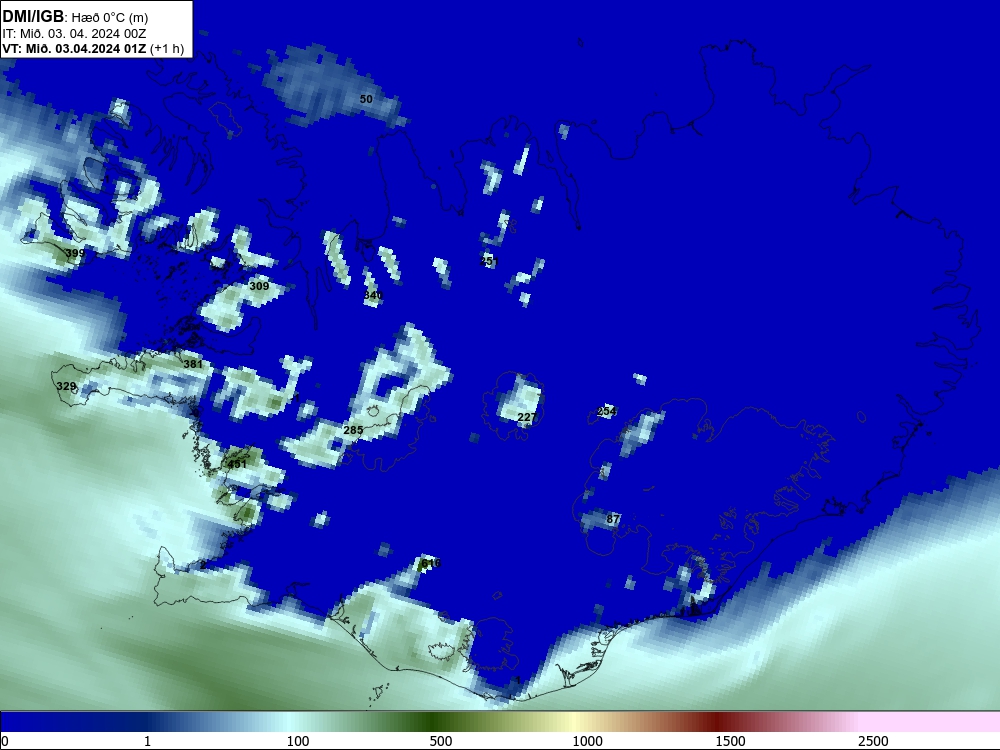The height and width of the screenshot is (750, 1000).
Task: Click the map value label 50
Action: pos(366,99)
